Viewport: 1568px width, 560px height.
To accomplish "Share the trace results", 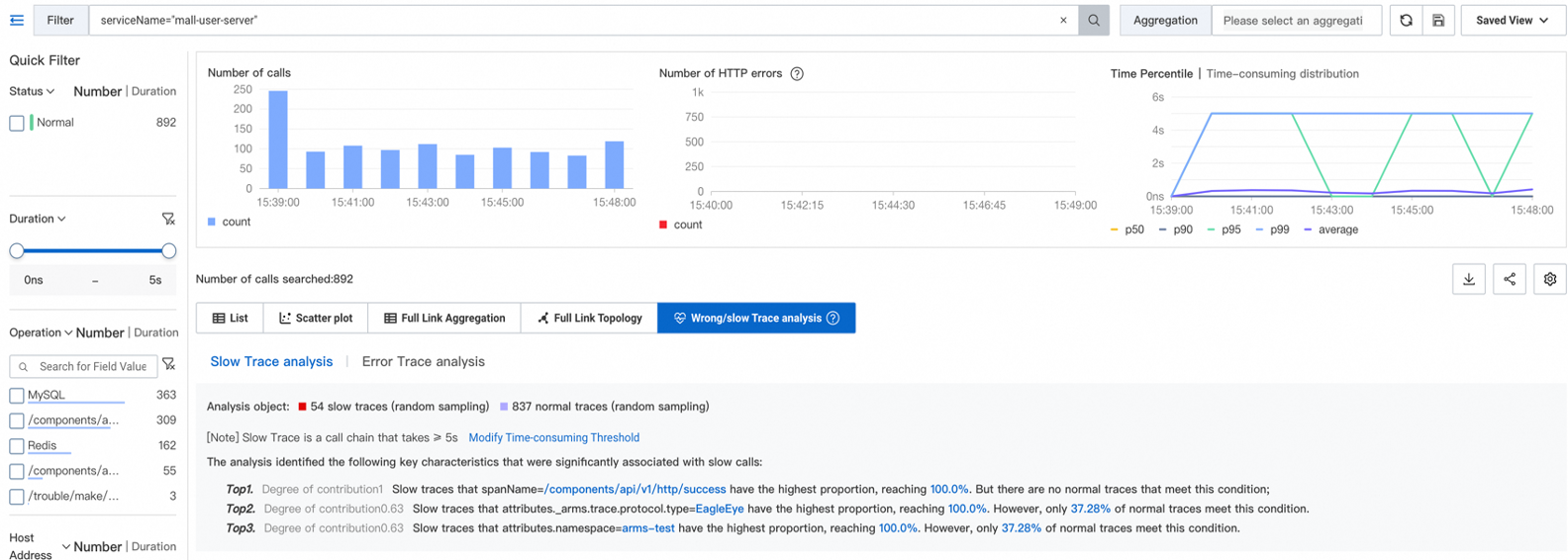I will [x=1510, y=279].
